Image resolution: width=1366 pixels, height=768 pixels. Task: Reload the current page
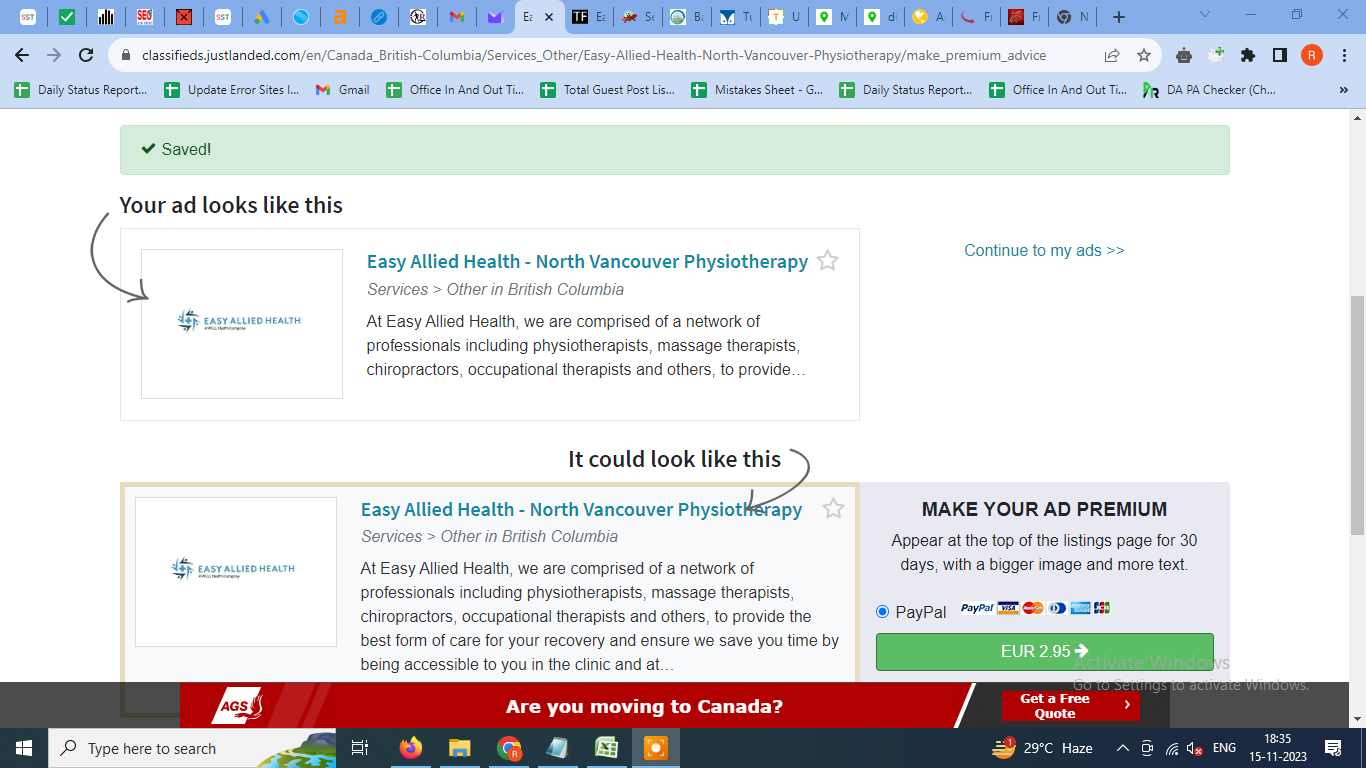[86, 55]
